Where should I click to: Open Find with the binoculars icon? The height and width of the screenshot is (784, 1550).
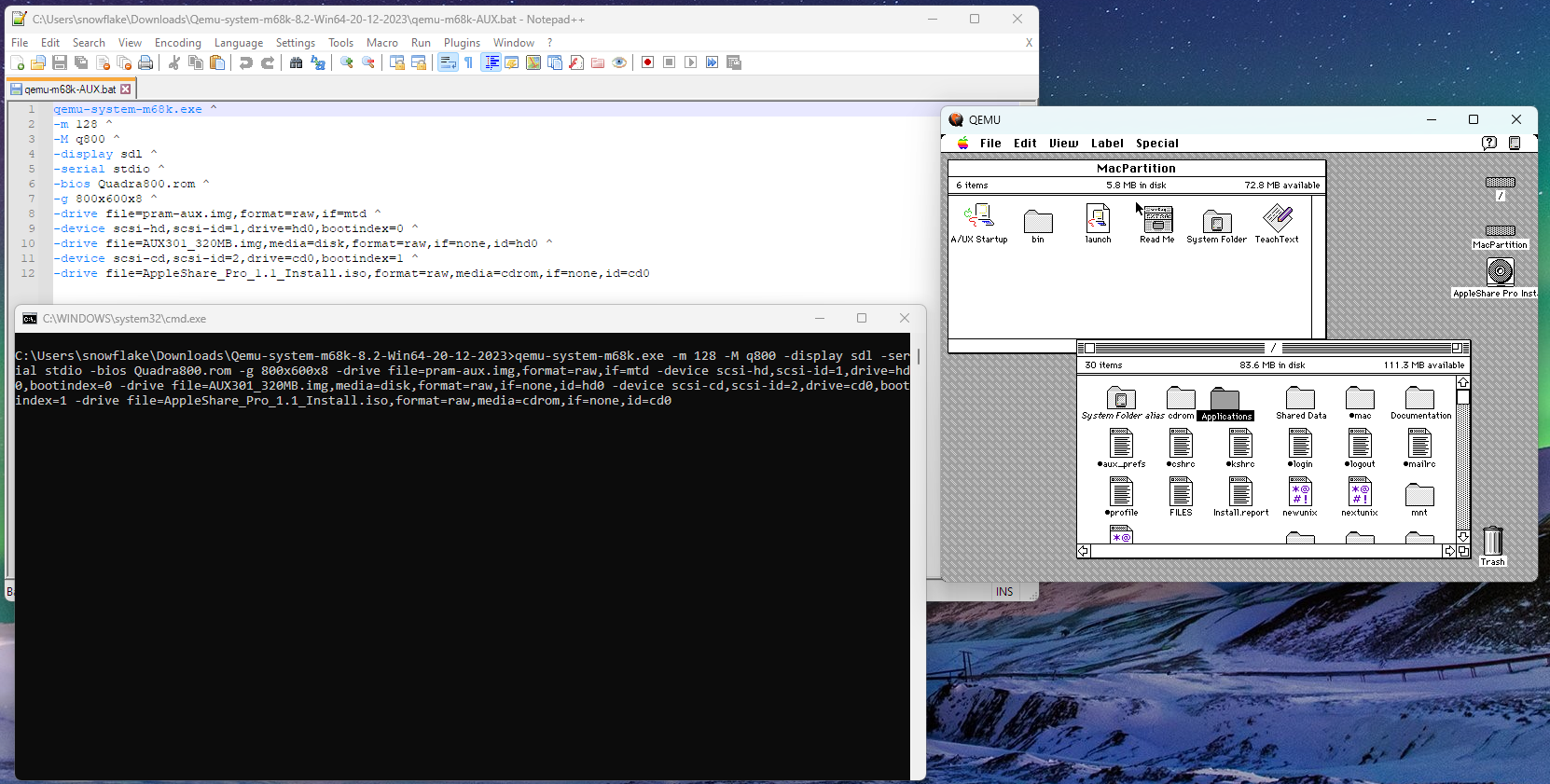click(x=297, y=62)
